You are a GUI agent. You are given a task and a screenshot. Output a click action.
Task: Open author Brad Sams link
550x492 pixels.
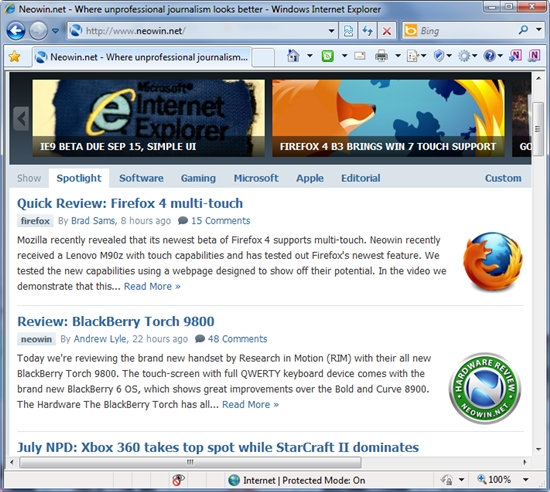coord(93,221)
